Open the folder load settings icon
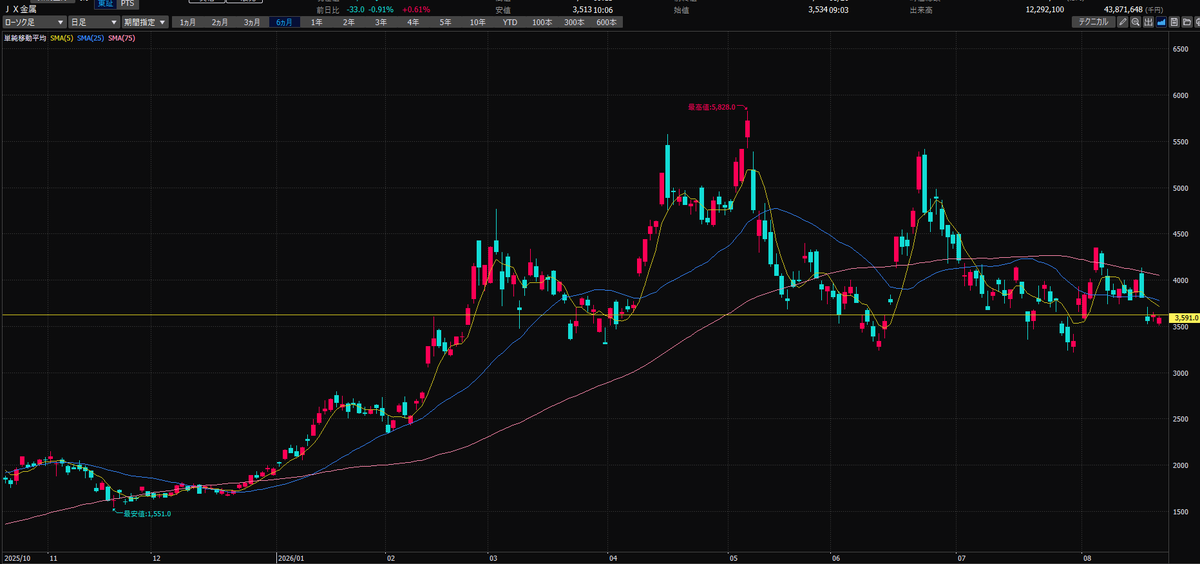1200x564 pixels. click(1187, 22)
